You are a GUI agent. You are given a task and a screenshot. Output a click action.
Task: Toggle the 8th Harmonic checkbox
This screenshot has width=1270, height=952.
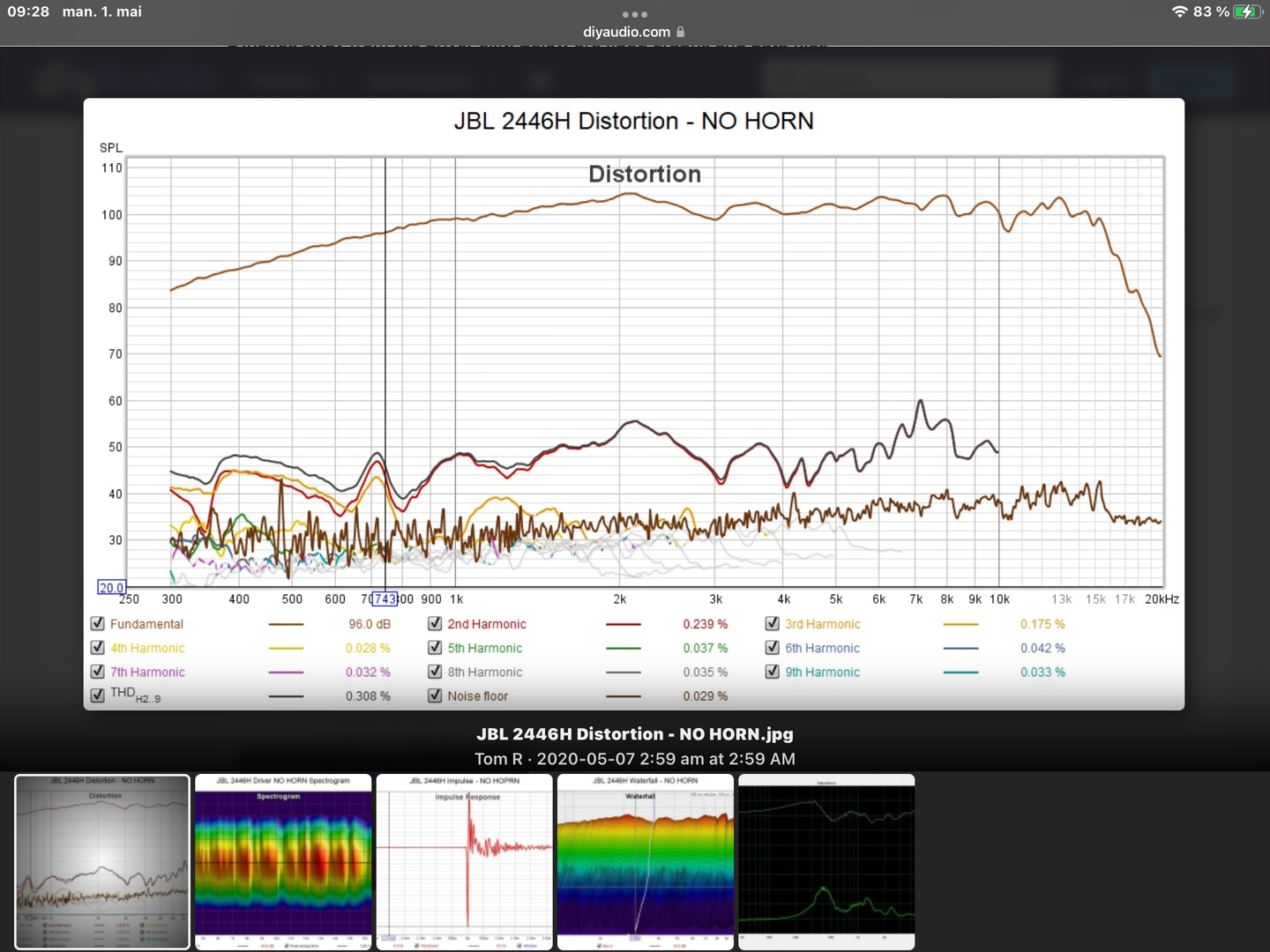pyautogui.click(x=435, y=671)
